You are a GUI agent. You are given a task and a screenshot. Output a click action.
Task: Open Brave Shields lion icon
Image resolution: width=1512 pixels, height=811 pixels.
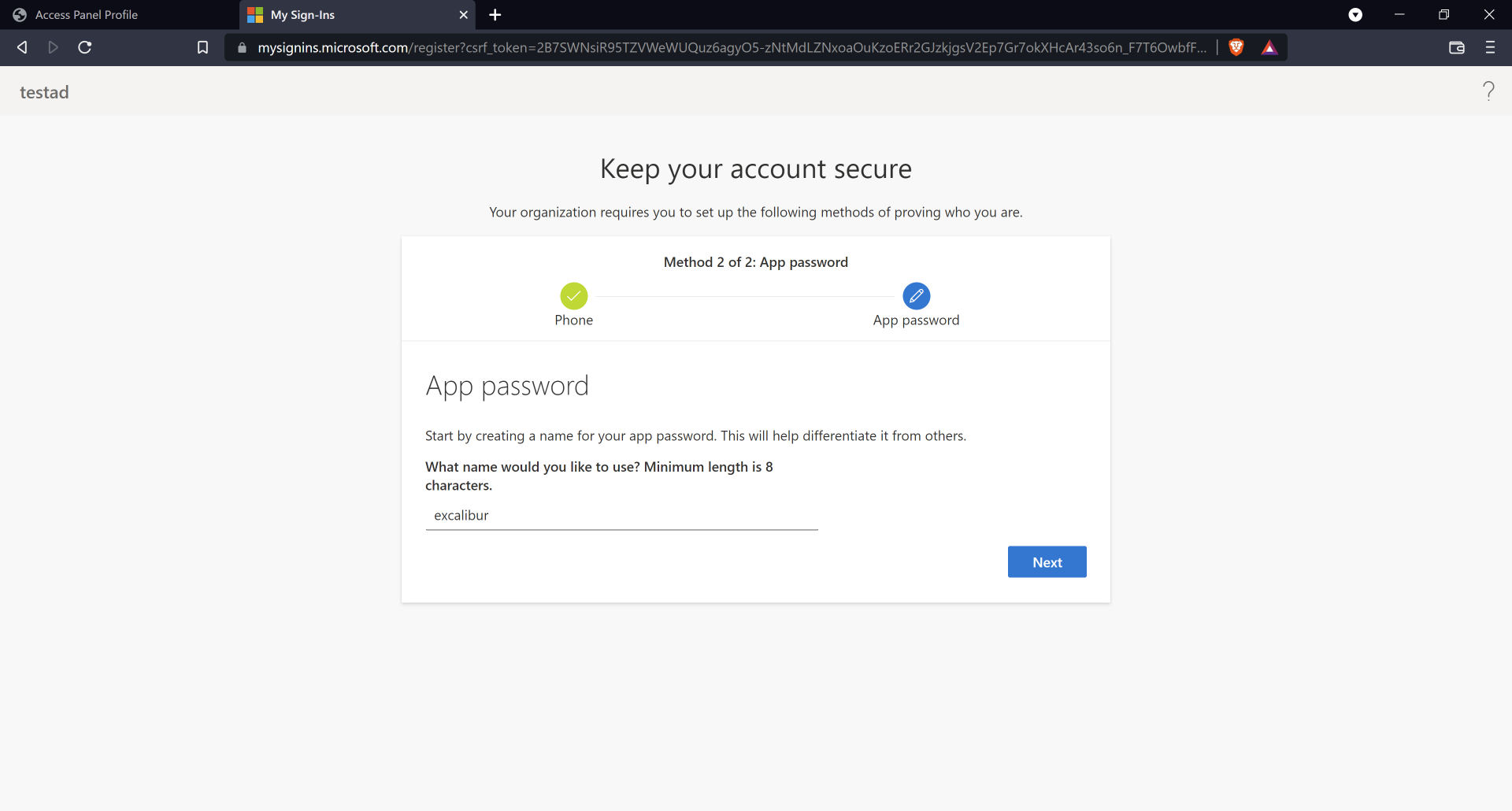click(x=1236, y=47)
